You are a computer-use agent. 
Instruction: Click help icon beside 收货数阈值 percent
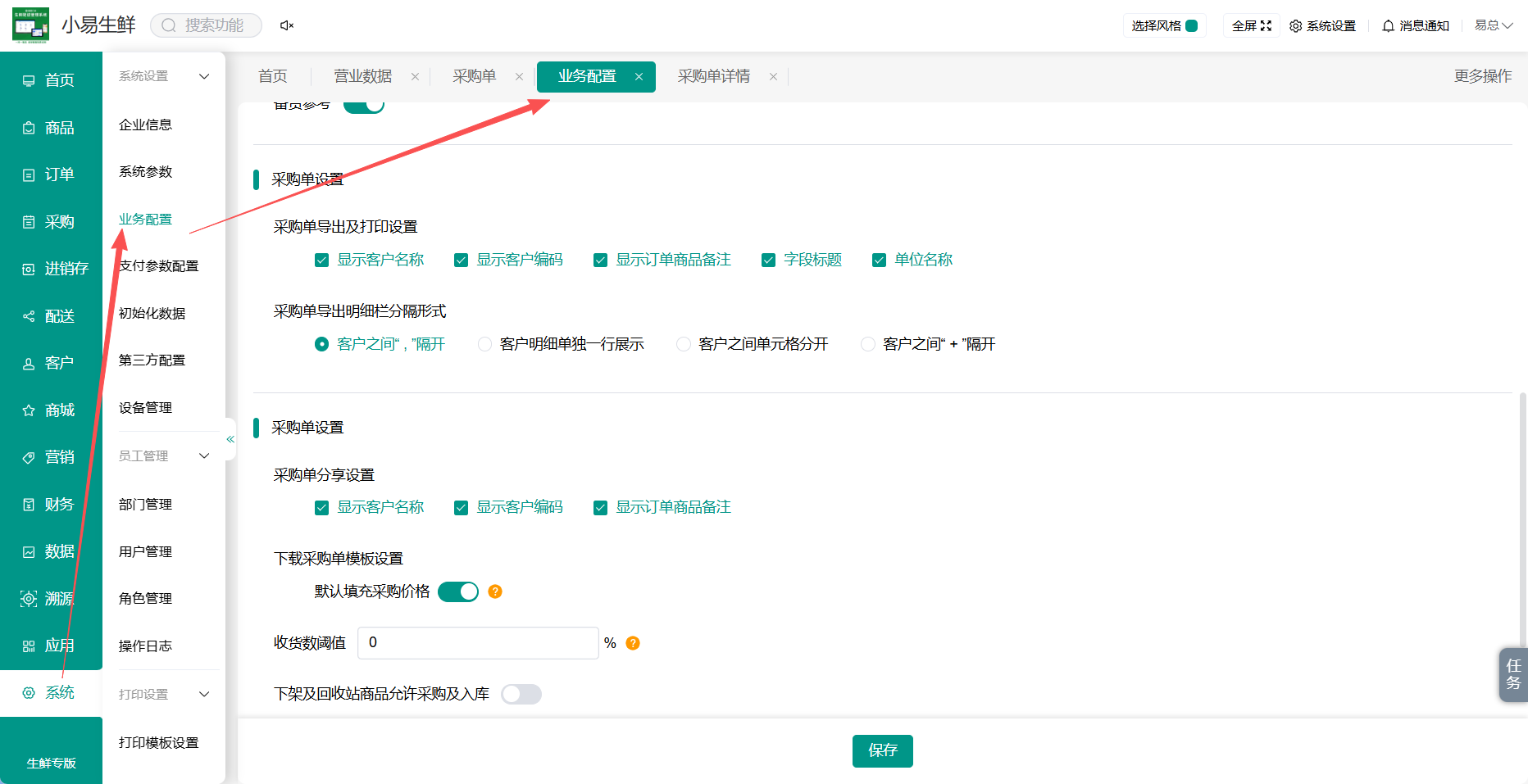633,643
